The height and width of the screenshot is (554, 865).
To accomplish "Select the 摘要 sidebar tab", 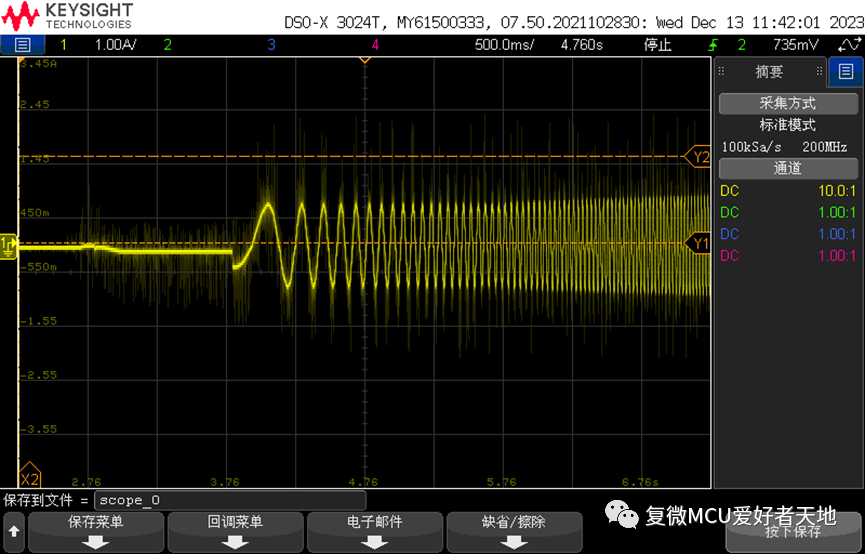I will [769, 72].
